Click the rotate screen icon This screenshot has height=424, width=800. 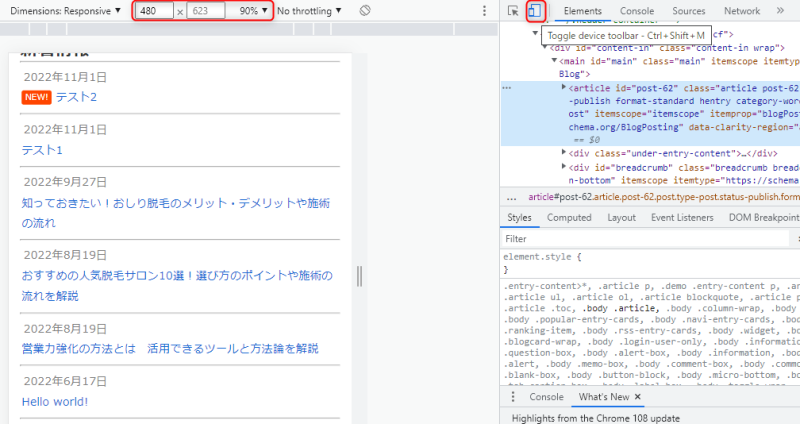(365, 11)
